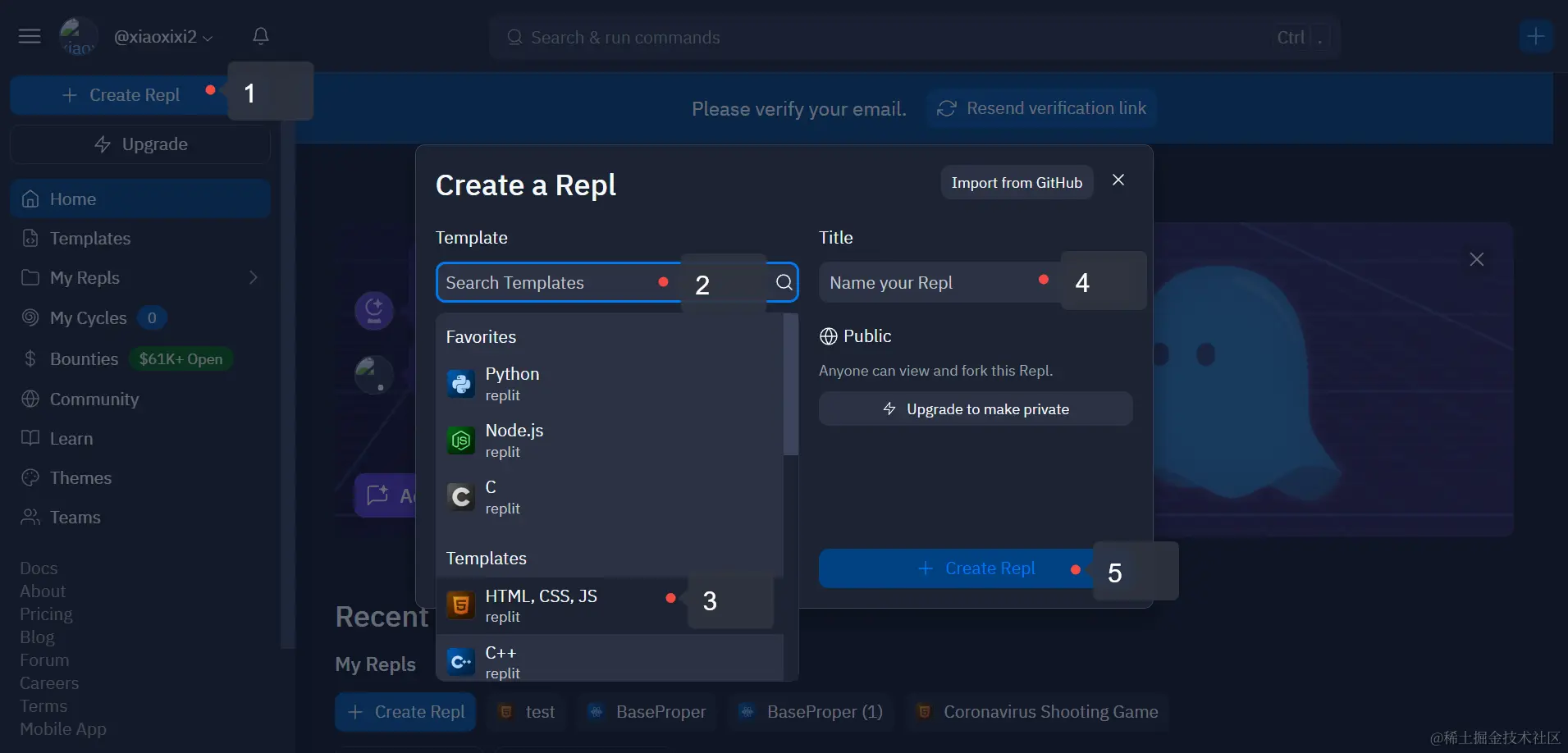Click the purple moon icon behind dialog
Screen dimensions: 1568x753
[x=374, y=311]
